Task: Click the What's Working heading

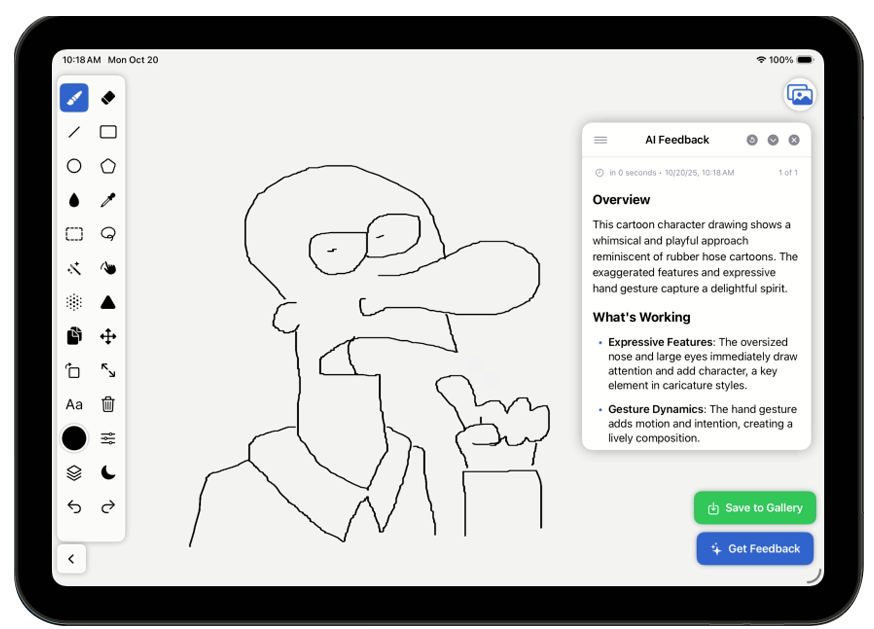Action: (641, 317)
